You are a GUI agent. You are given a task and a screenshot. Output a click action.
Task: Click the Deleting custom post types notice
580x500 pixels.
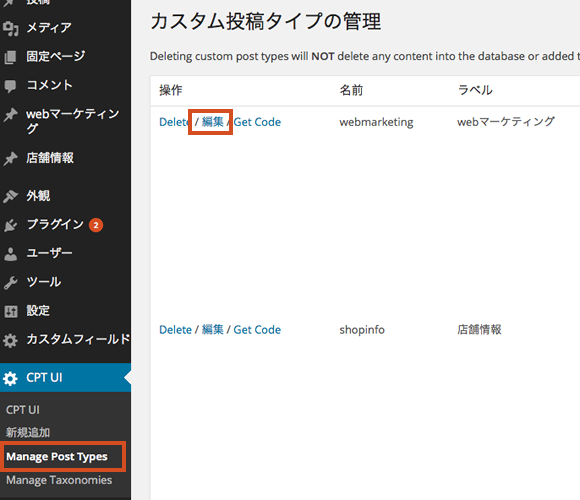(x=365, y=56)
